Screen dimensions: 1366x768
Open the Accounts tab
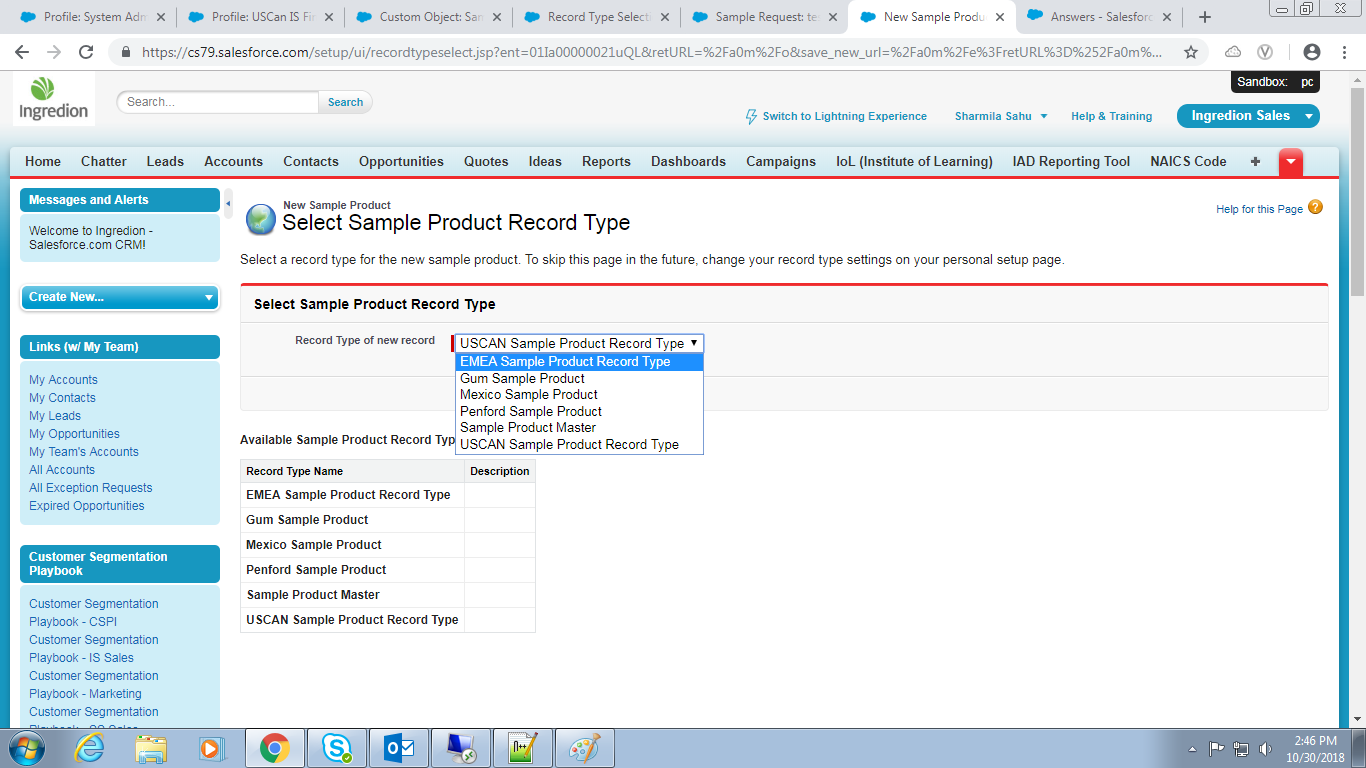tap(233, 161)
